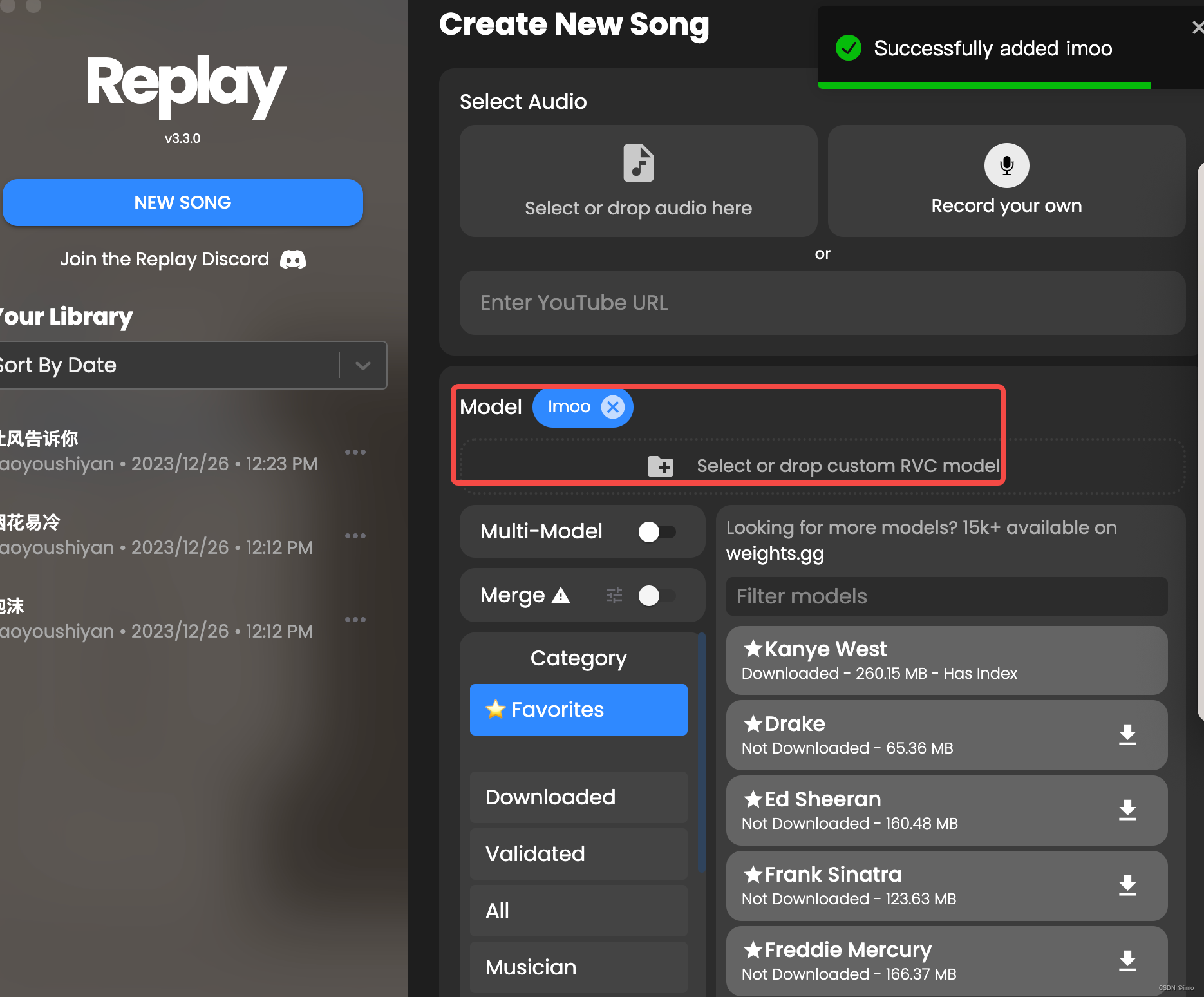
Task: Download the Ed Sheeran model
Action: 1127,810
